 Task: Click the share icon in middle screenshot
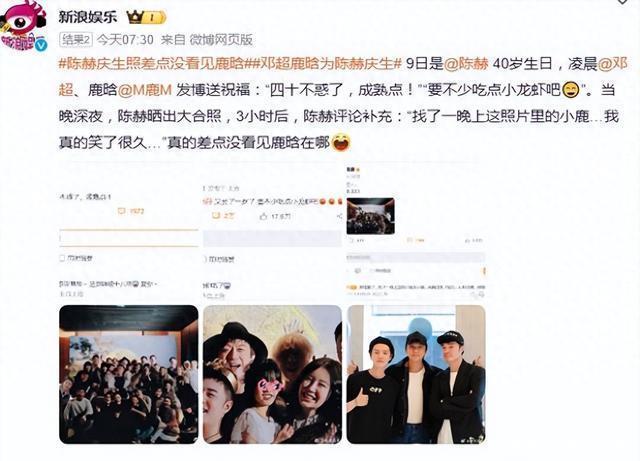[339, 216]
